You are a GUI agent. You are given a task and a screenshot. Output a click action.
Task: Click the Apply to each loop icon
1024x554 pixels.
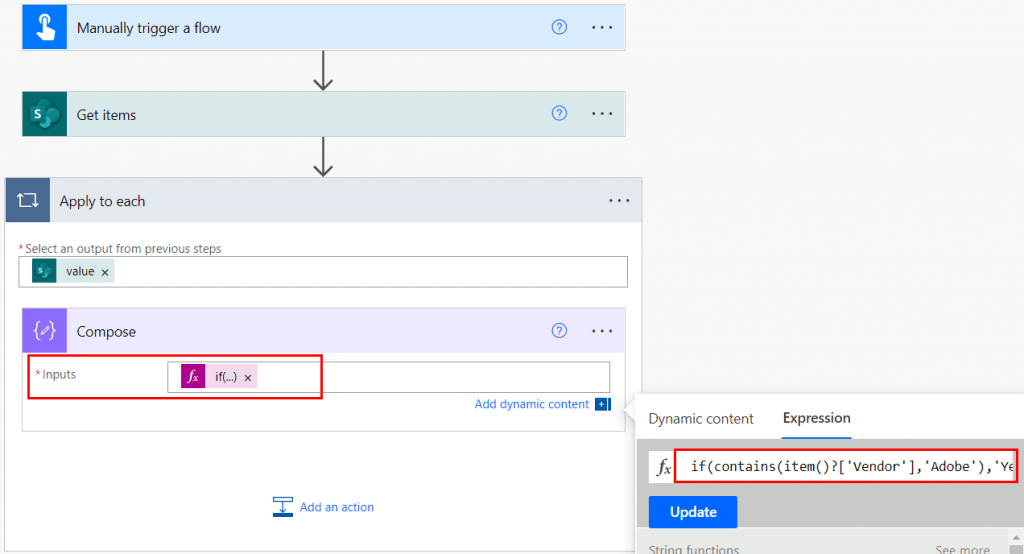[28, 200]
